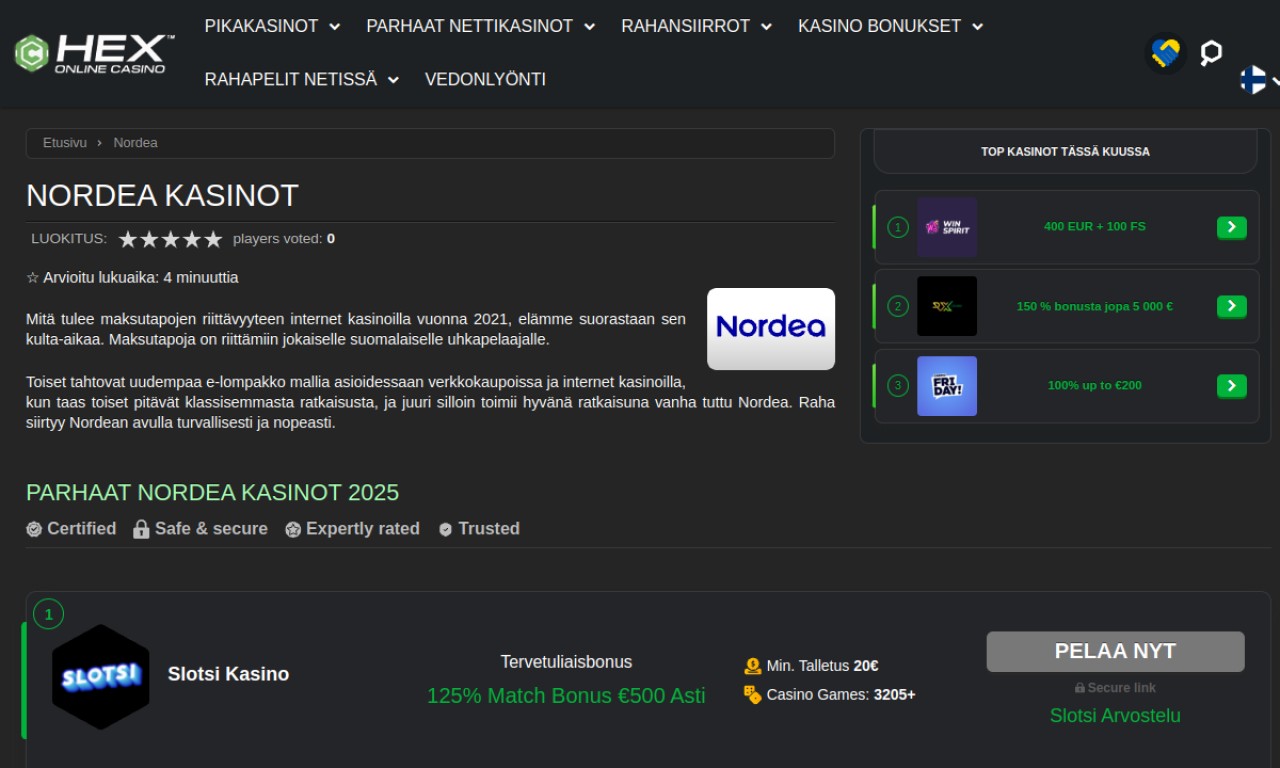Open the Win Spirit casino logo
Screen dimensions: 1280x768
click(x=947, y=227)
